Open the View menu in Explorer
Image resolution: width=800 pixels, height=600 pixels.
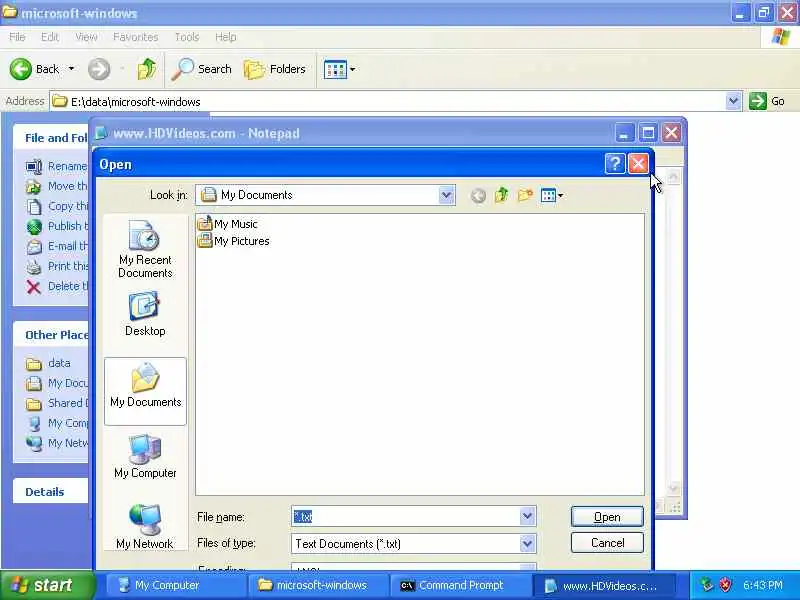[x=86, y=37]
